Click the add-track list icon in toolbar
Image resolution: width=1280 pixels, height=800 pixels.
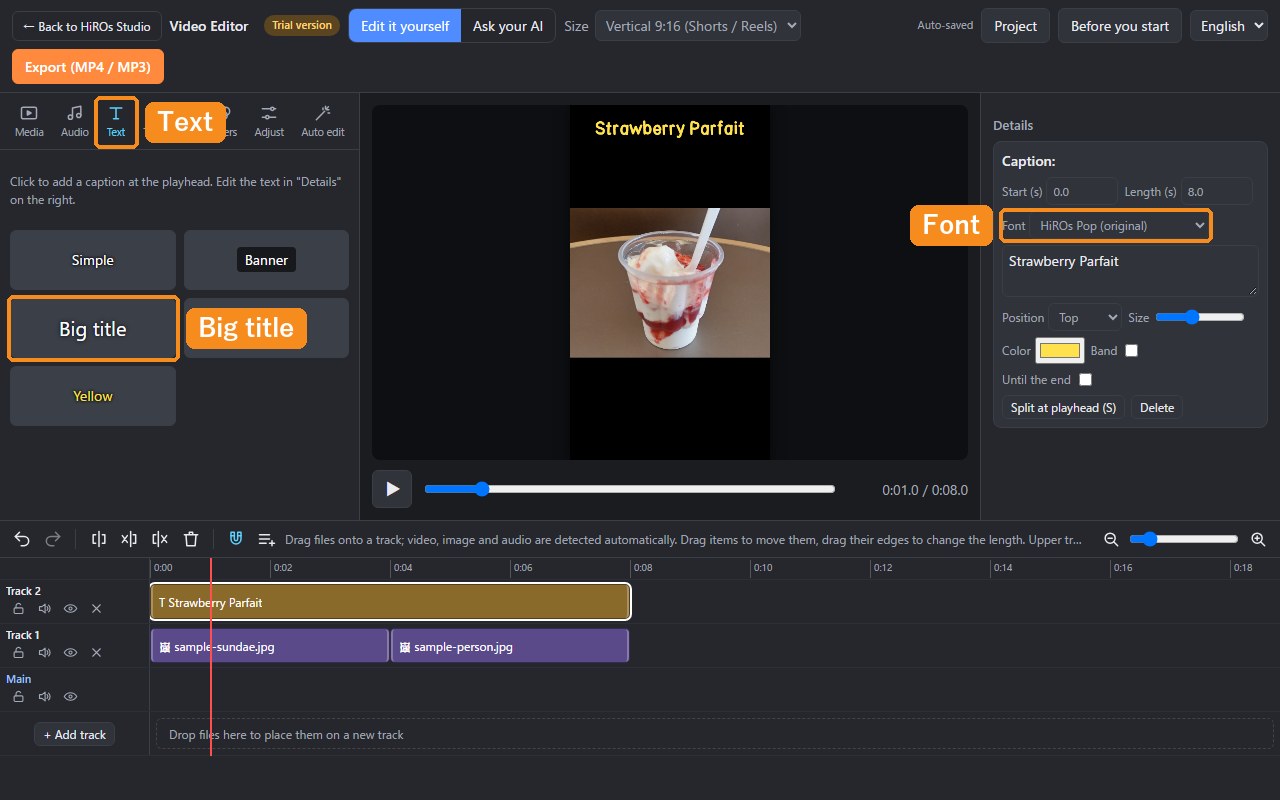click(x=267, y=539)
